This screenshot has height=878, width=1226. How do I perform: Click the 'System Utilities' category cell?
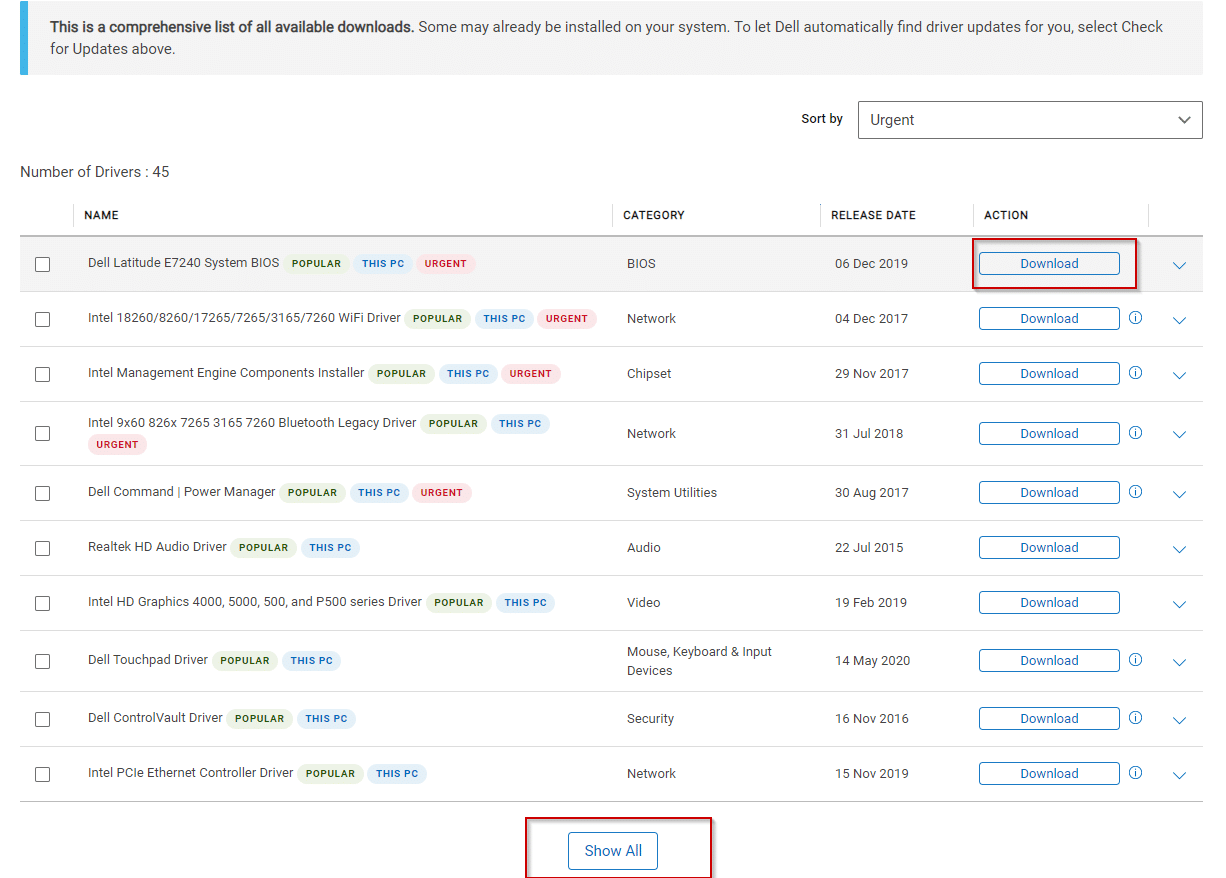[672, 493]
